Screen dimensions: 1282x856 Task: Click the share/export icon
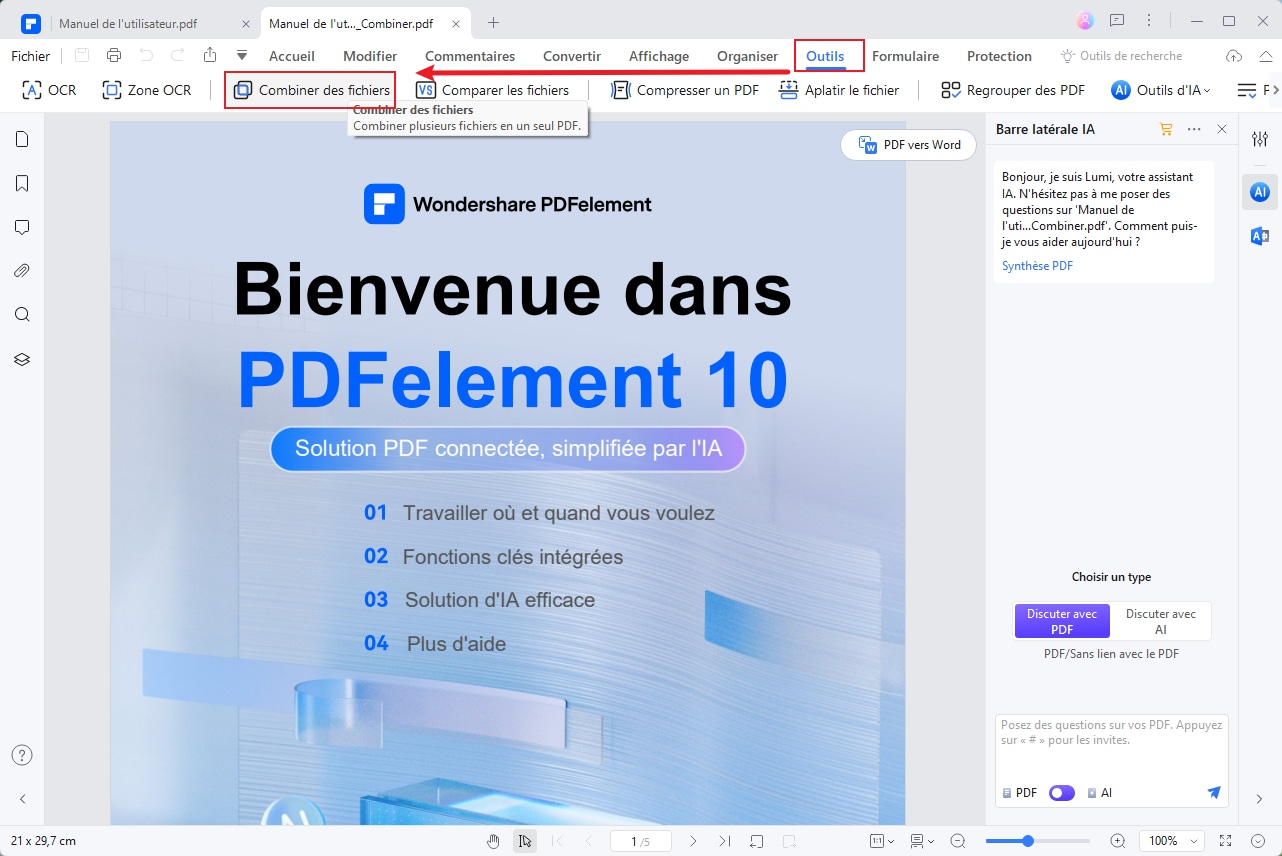click(209, 56)
